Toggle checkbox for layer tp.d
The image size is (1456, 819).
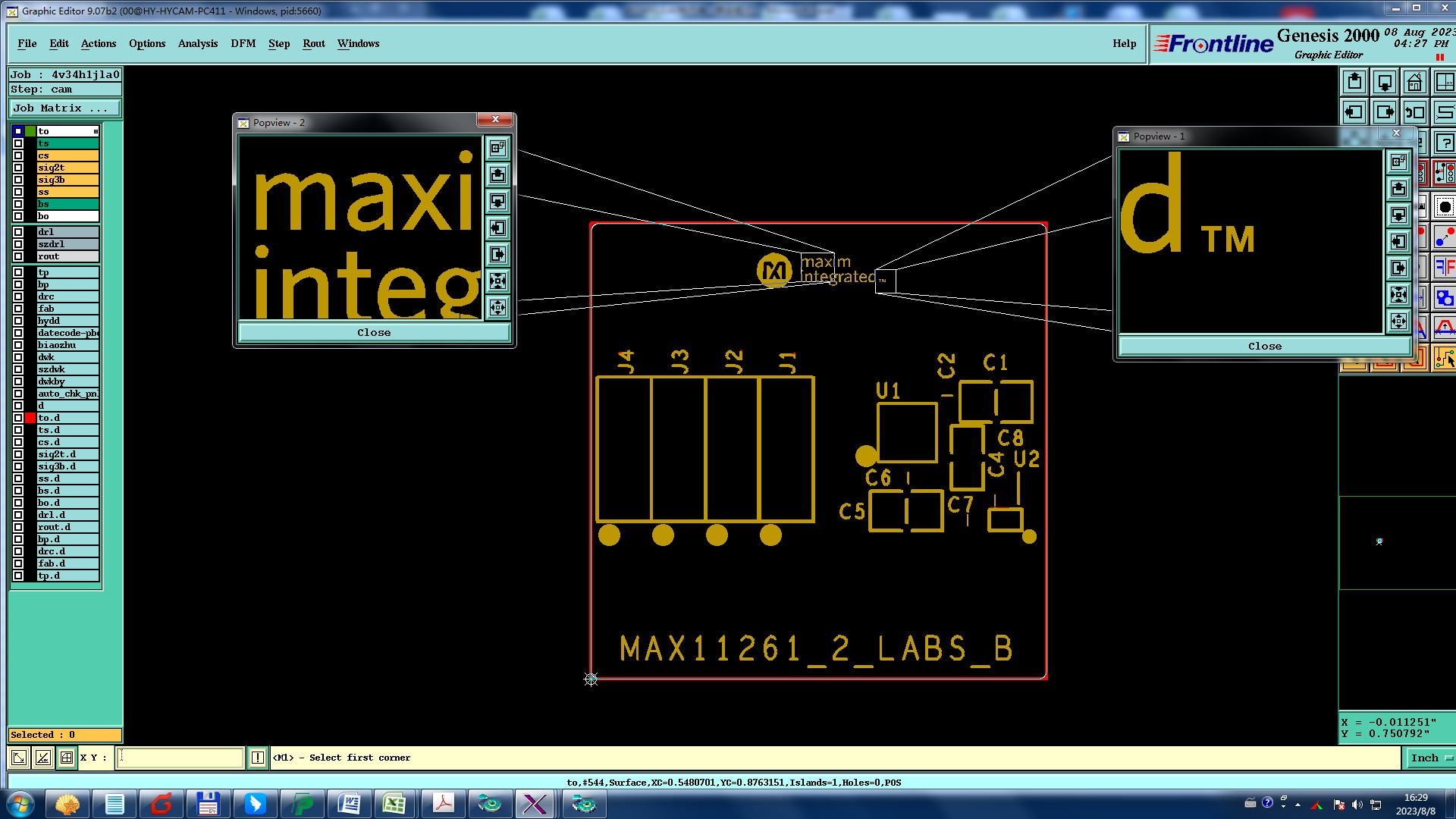[18, 576]
